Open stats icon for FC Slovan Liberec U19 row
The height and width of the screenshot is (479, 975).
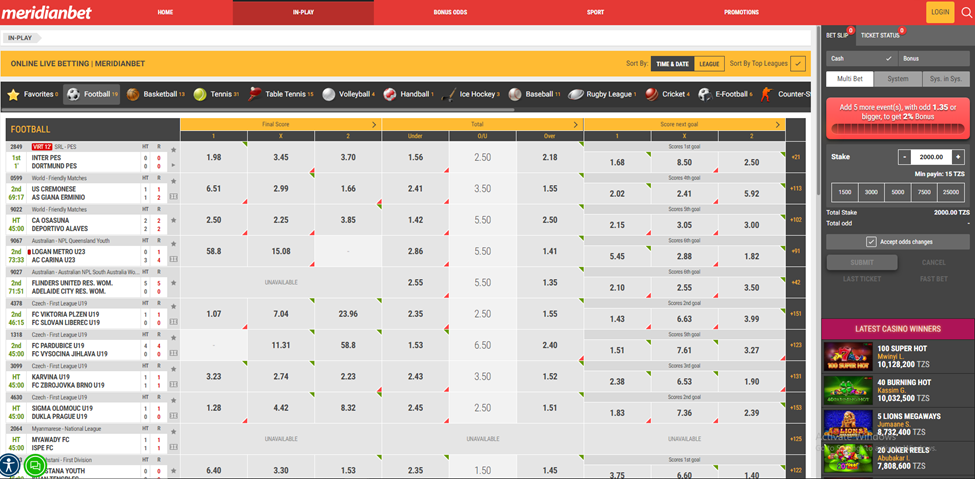pos(173,322)
